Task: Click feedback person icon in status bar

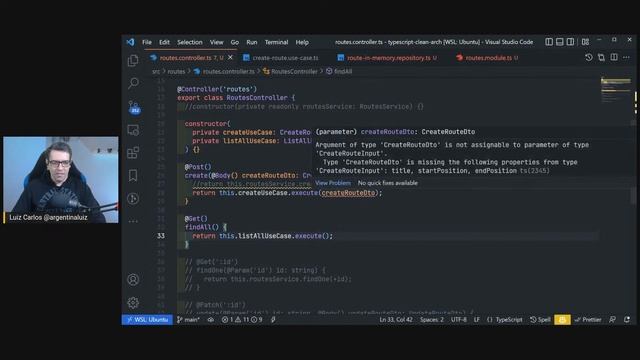Action: pyautogui.click(x=612, y=320)
